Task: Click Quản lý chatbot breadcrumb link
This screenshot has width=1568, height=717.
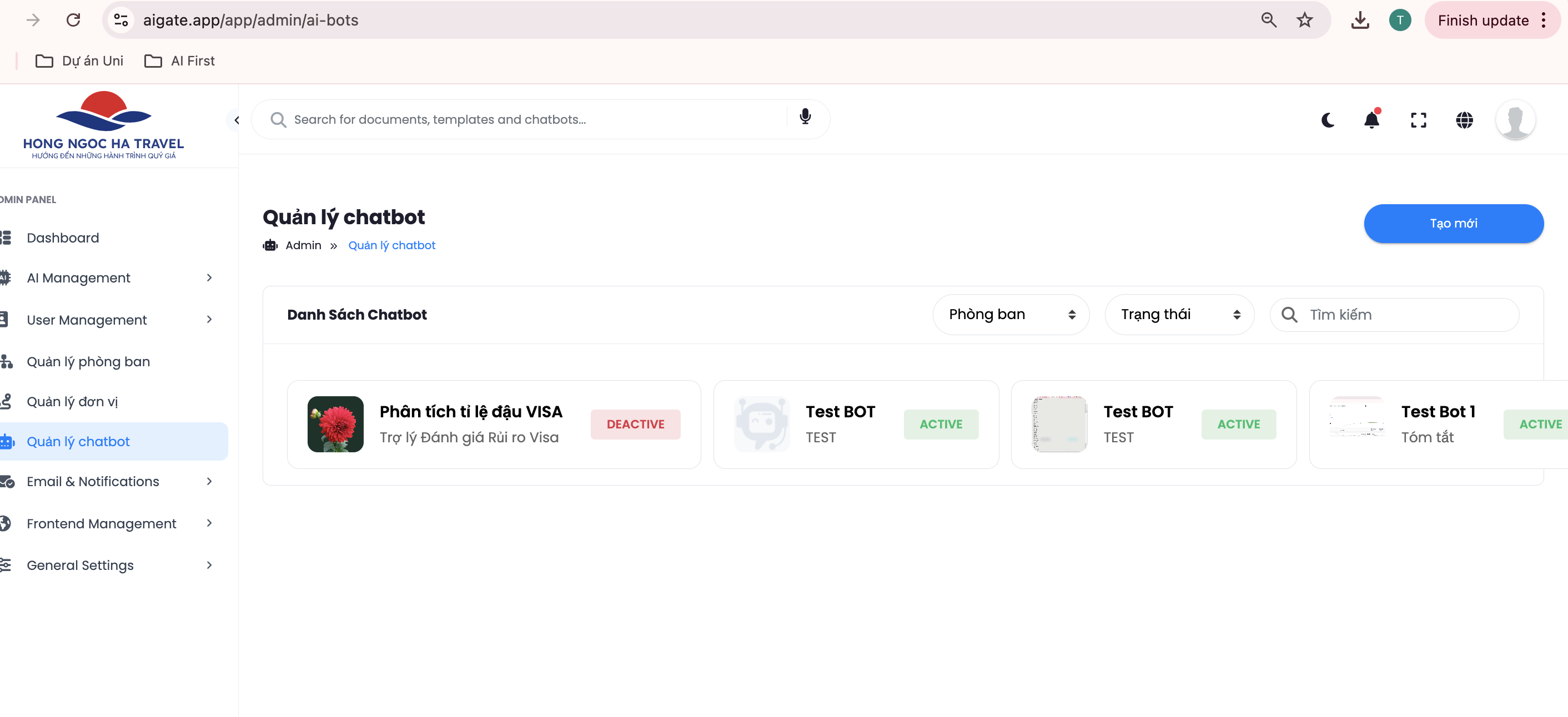Action: point(391,245)
